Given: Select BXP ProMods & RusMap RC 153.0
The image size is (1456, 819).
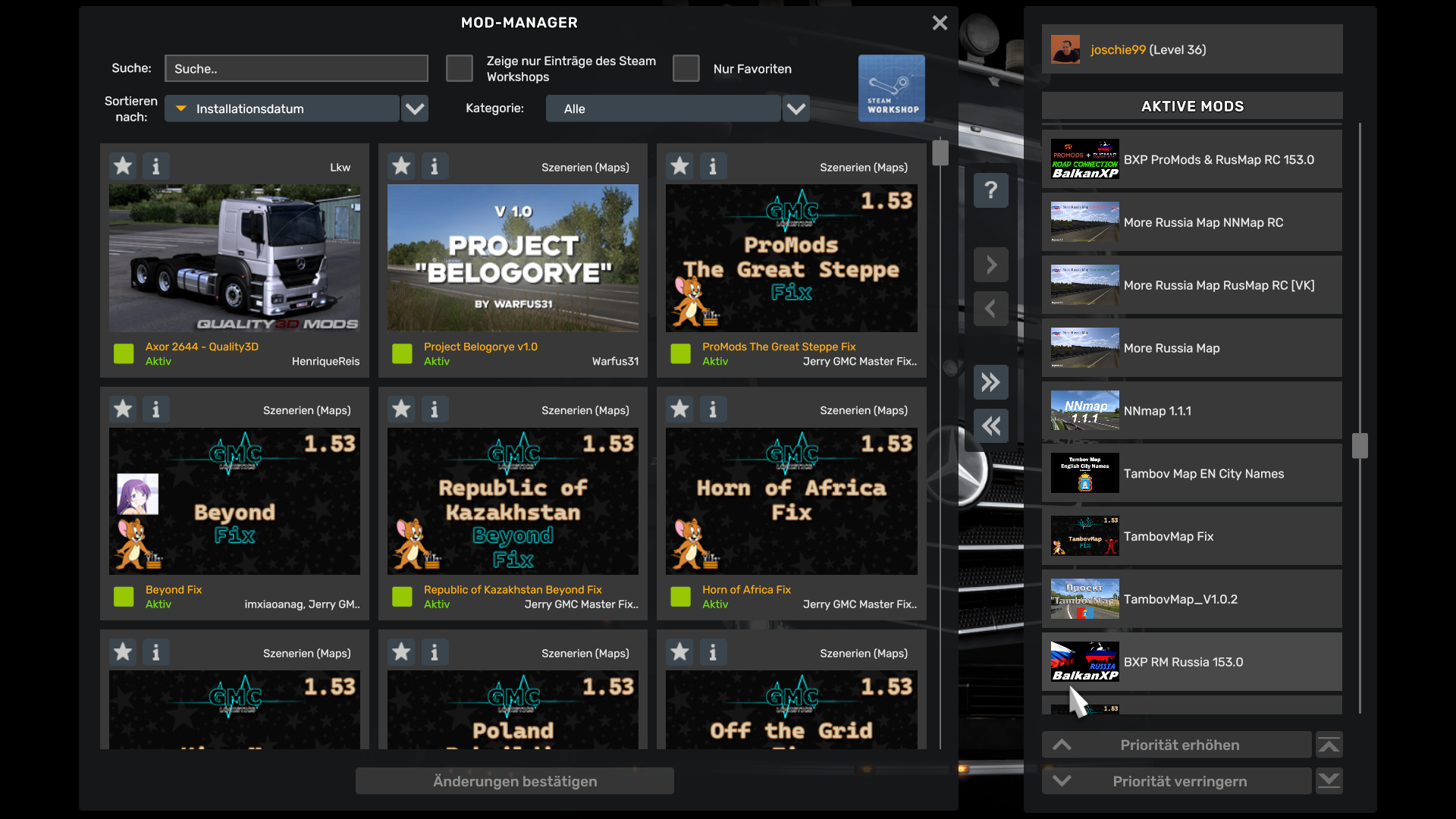Looking at the screenshot, I should (1192, 159).
